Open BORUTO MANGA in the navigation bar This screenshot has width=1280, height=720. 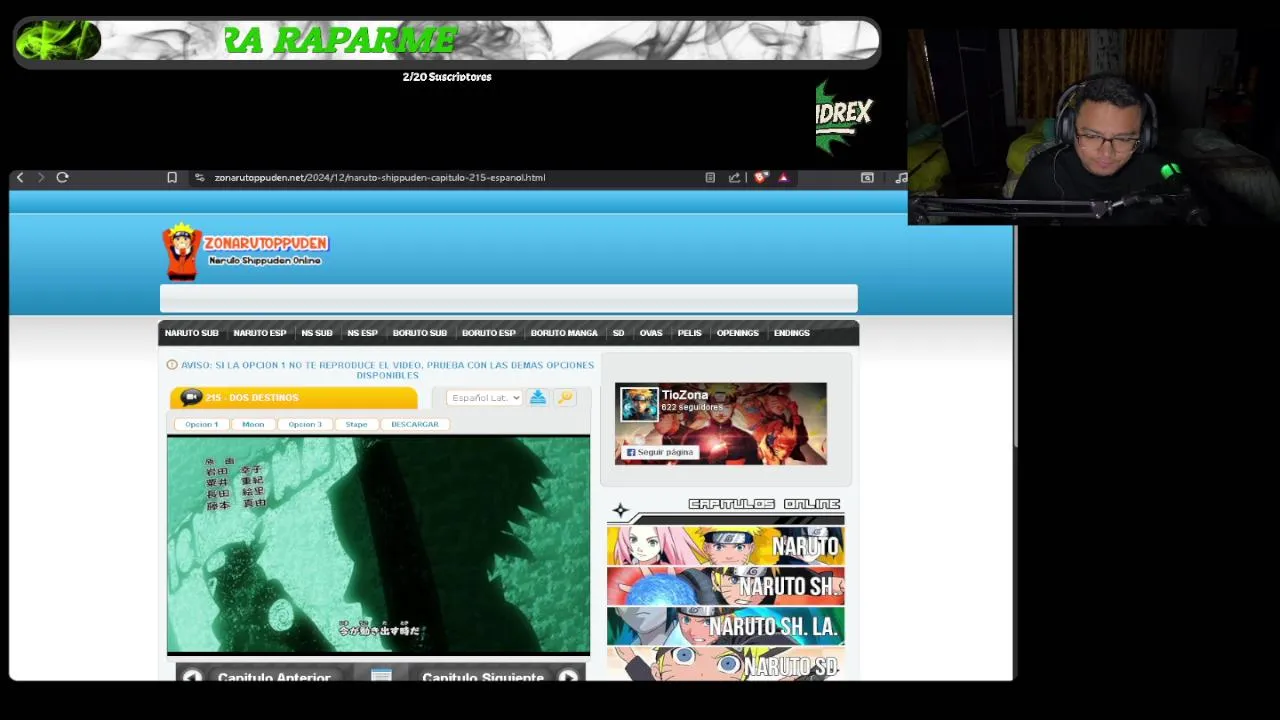coord(564,333)
